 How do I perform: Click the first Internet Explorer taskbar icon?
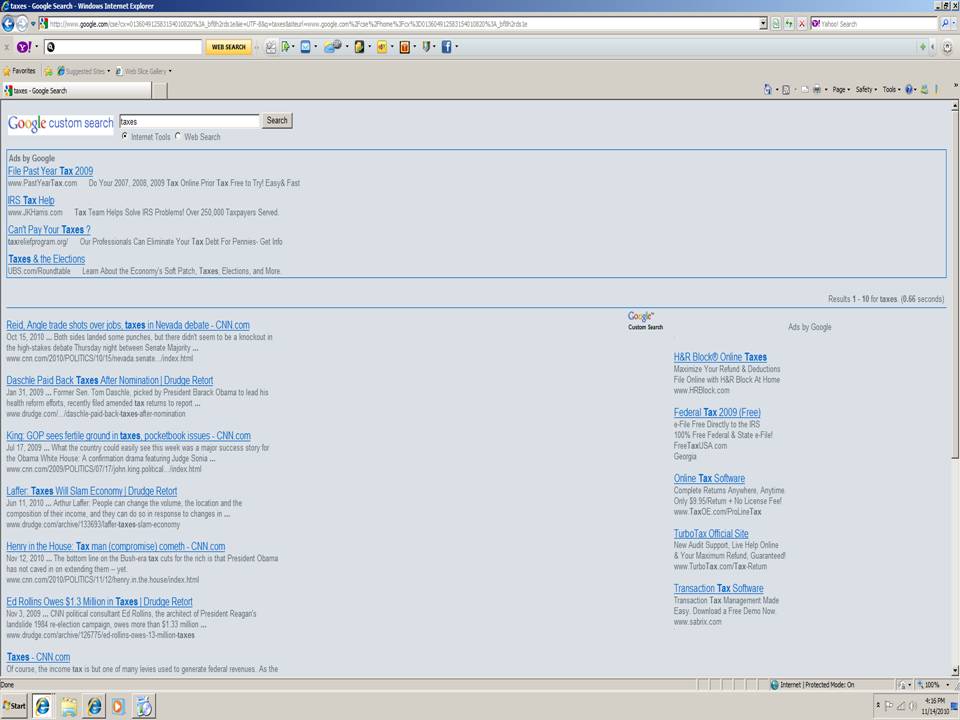(x=42, y=706)
